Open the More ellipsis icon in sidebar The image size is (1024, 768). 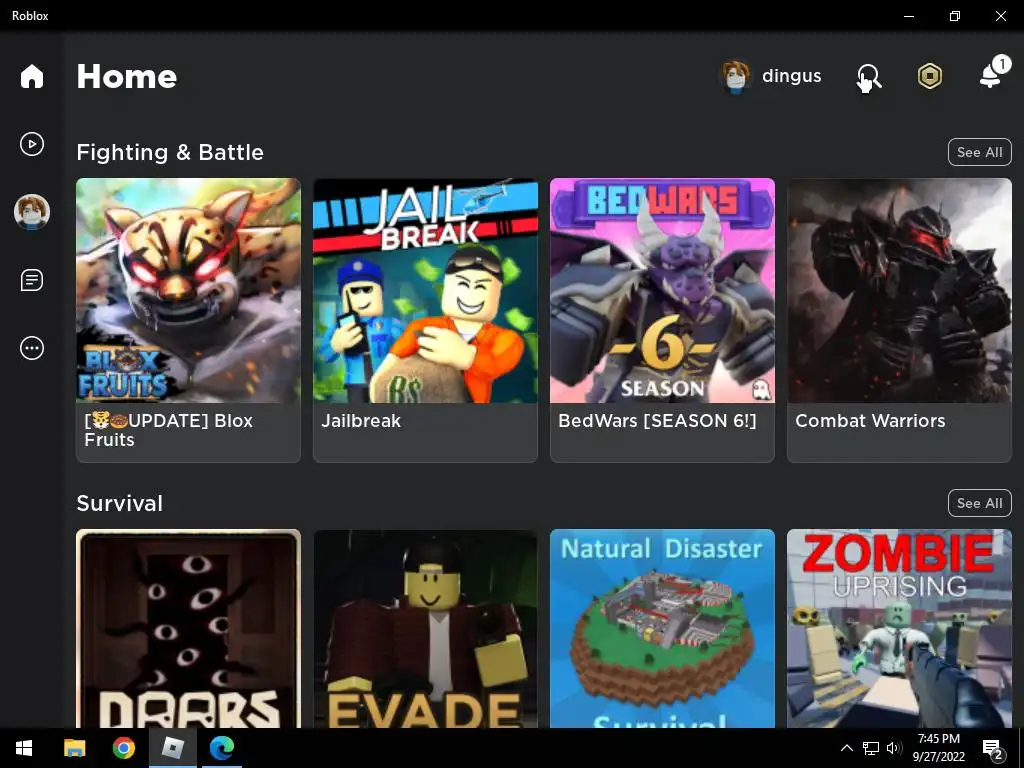tap(31, 348)
